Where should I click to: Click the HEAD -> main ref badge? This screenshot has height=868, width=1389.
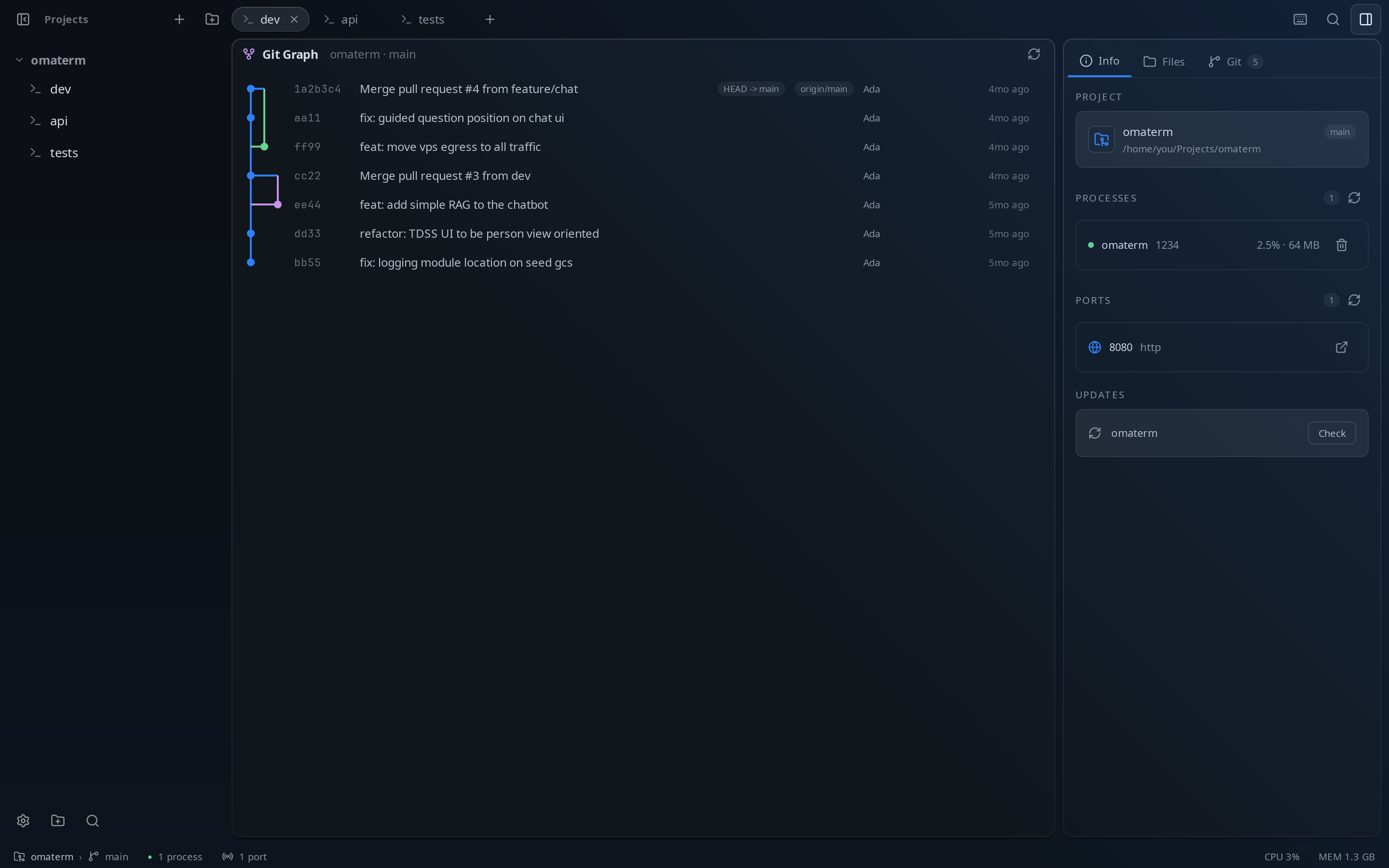point(751,89)
